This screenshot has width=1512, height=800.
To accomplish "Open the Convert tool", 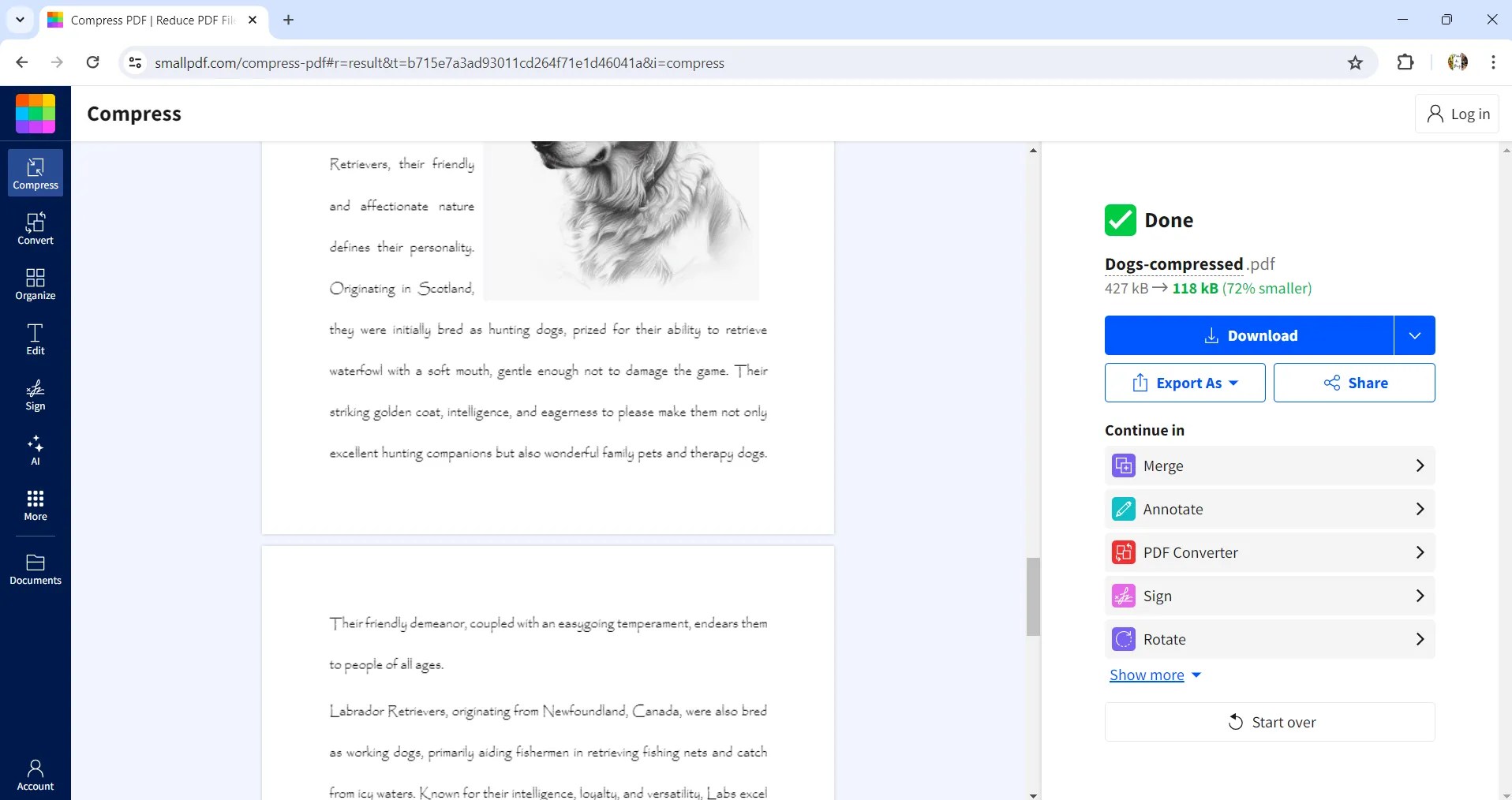I will pyautogui.click(x=35, y=228).
